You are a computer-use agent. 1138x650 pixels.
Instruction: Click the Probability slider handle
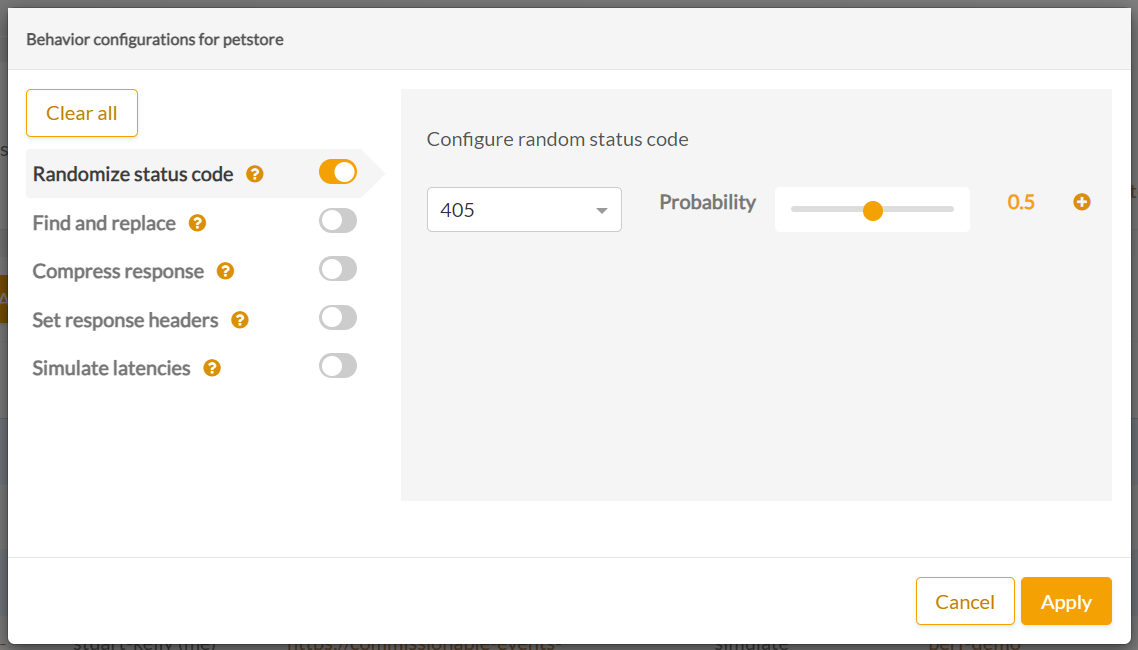point(872,210)
